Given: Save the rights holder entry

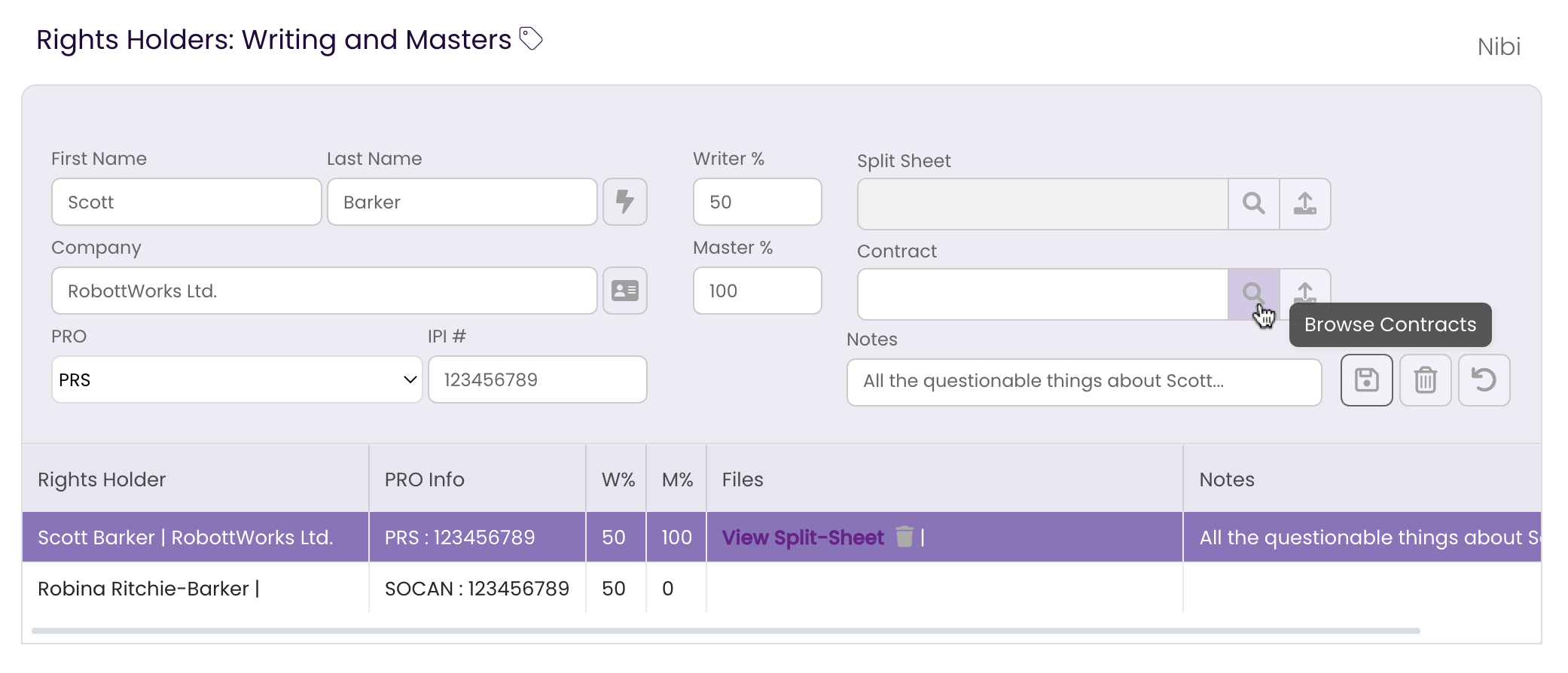Looking at the screenshot, I should pos(1367,380).
